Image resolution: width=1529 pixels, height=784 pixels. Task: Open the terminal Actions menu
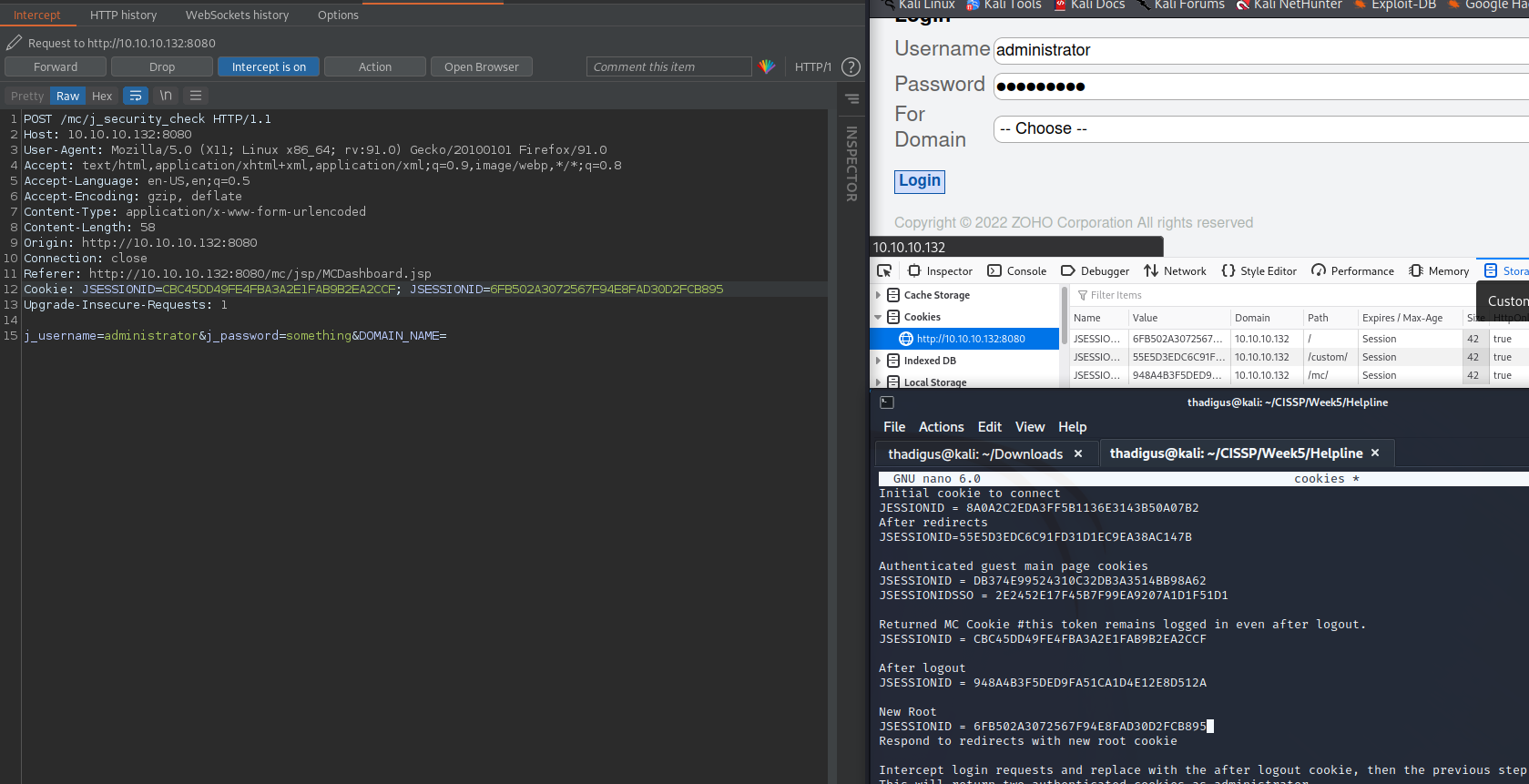click(x=941, y=427)
